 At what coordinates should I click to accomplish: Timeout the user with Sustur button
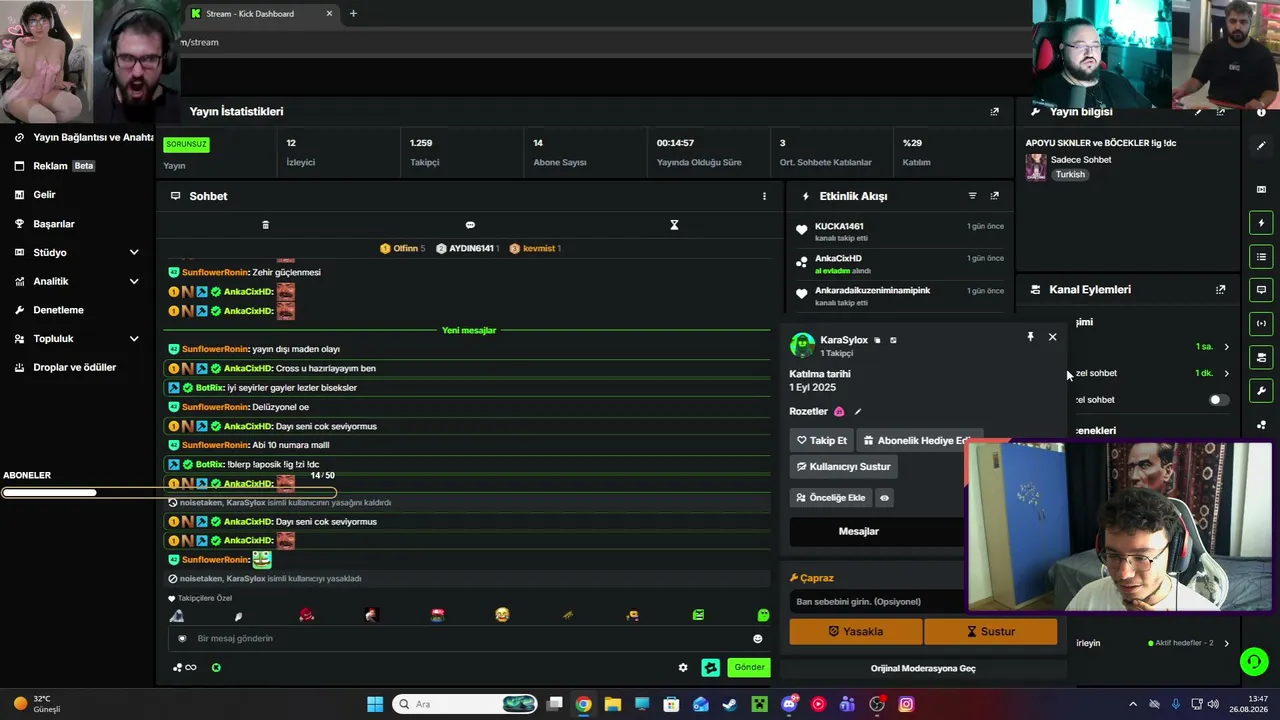[x=990, y=631]
